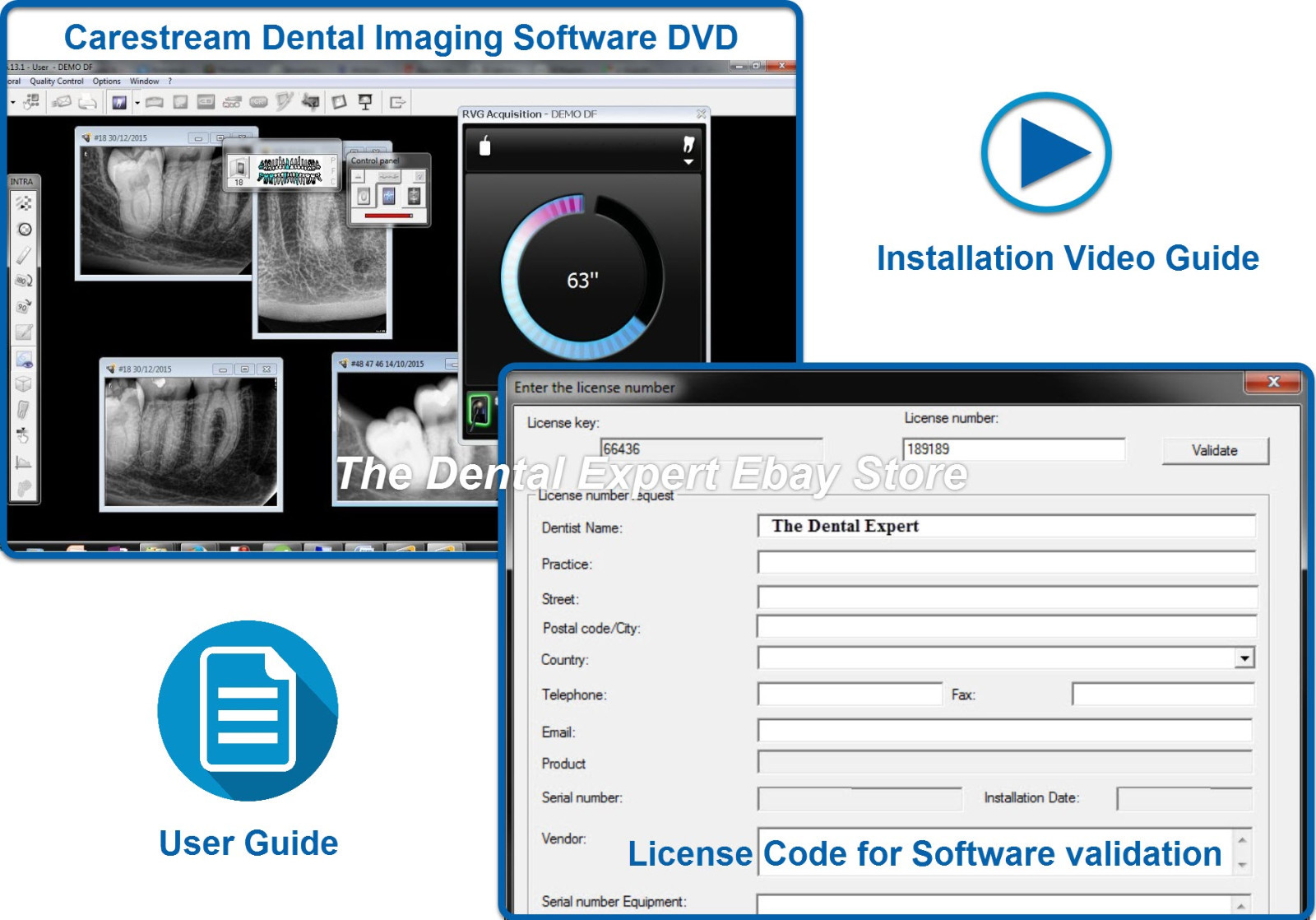Screen dimensions: 1316x920
Task: Open the Window menu
Action: (x=144, y=81)
